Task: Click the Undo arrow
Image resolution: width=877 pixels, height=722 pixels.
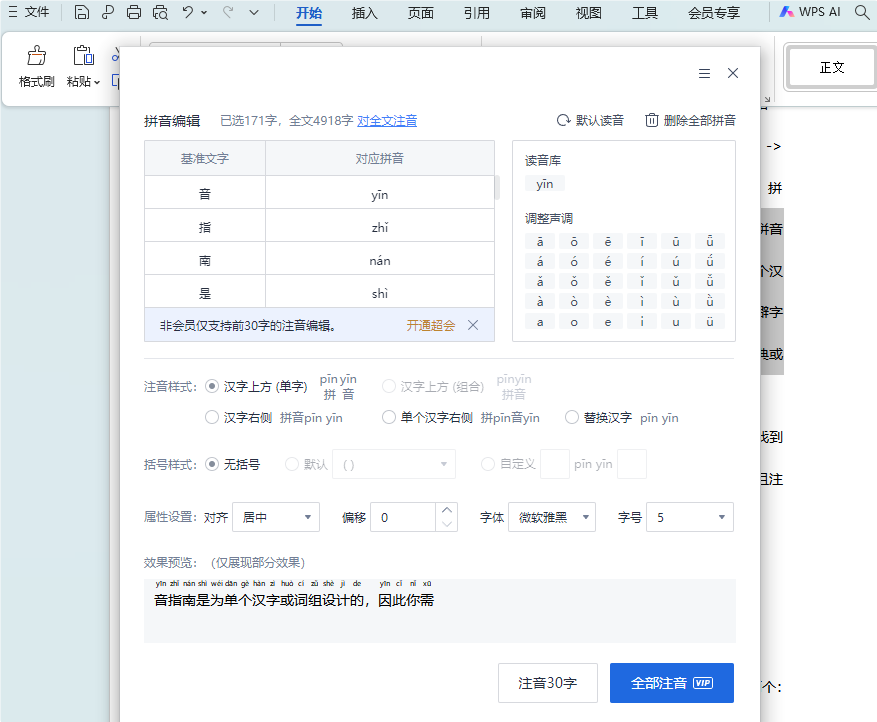Action: click(188, 12)
